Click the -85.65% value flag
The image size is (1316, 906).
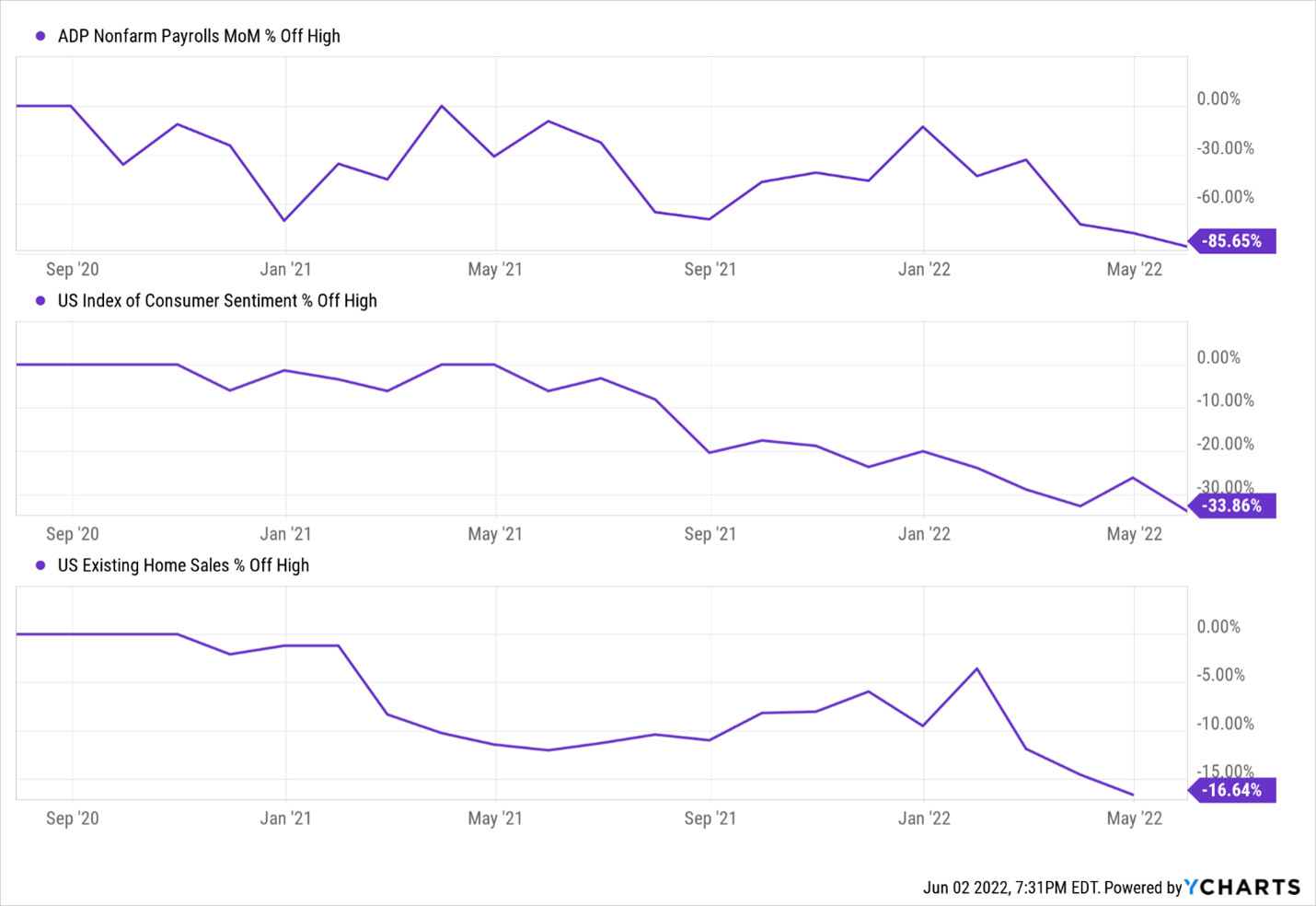click(1233, 241)
